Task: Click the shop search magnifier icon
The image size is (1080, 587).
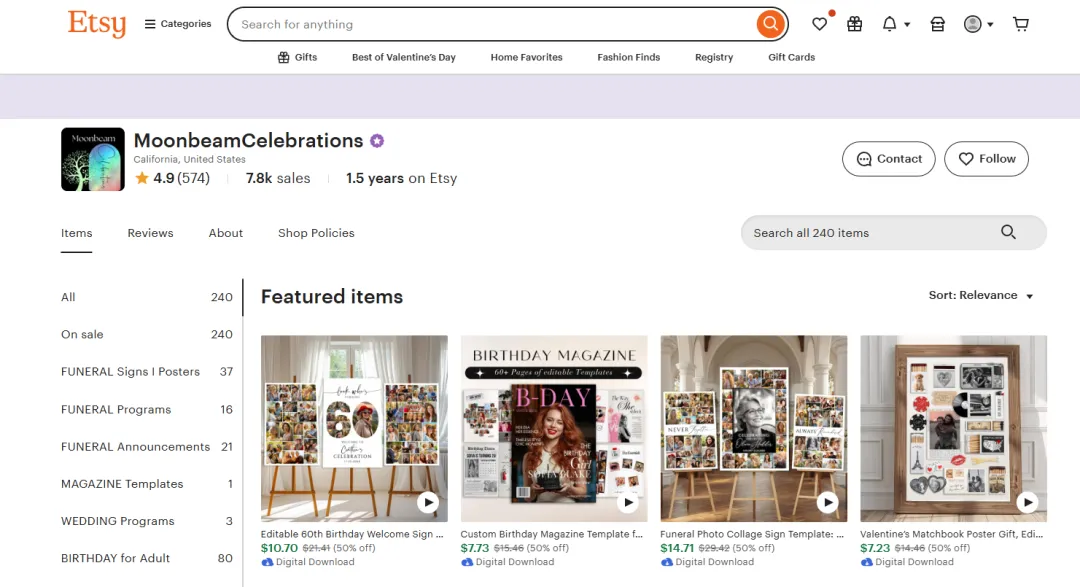Action: 1008,232
